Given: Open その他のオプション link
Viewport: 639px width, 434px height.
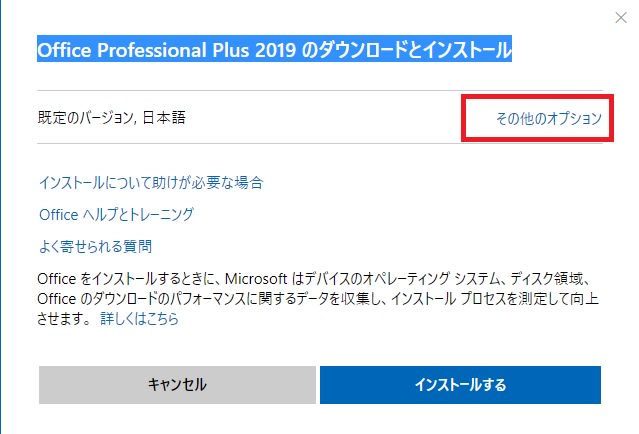Looking at the screenshot, I should pos(549,118).
